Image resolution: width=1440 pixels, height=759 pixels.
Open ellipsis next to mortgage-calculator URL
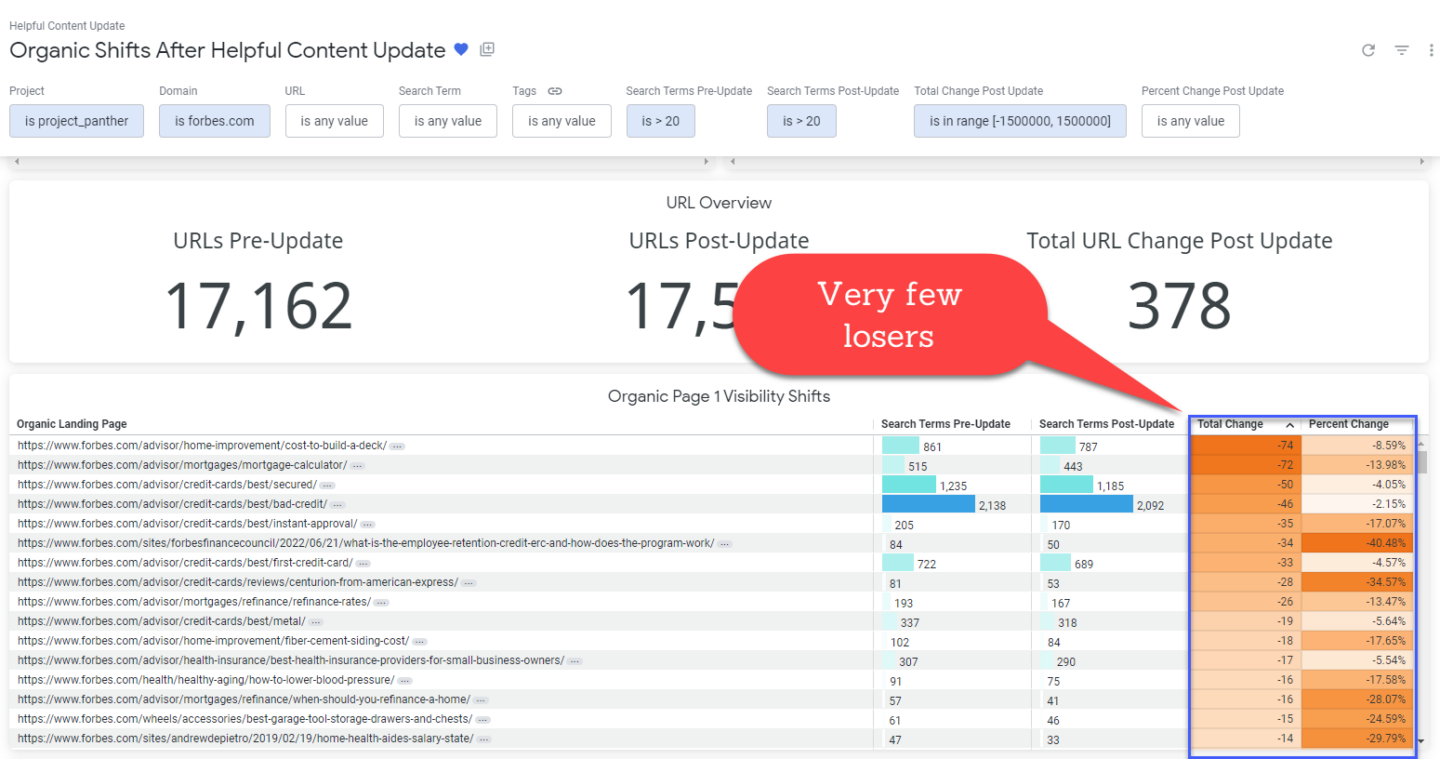tap(357, 466)
